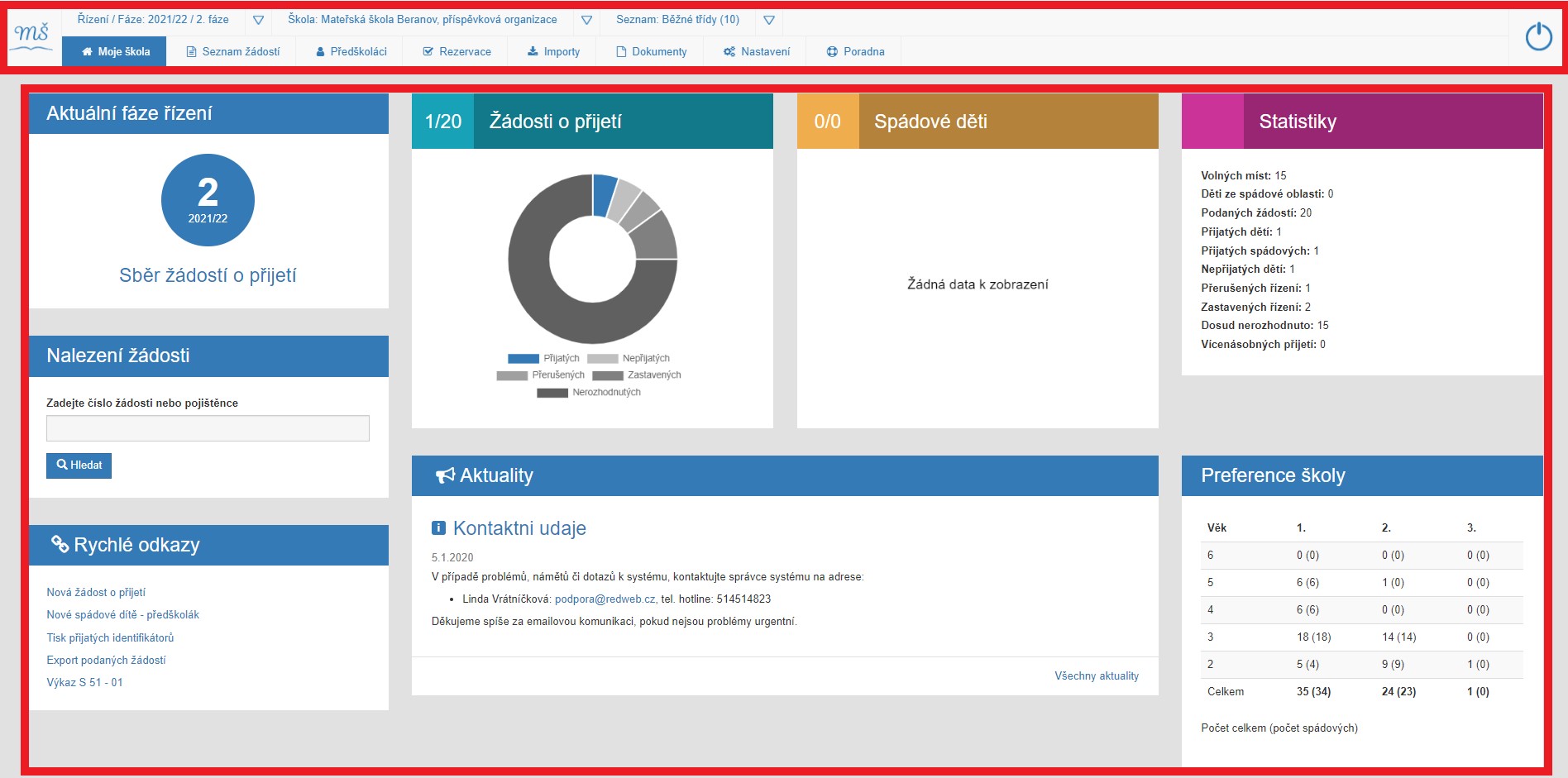Click the info icon beside Kontaktni udaje

[438, 528]
